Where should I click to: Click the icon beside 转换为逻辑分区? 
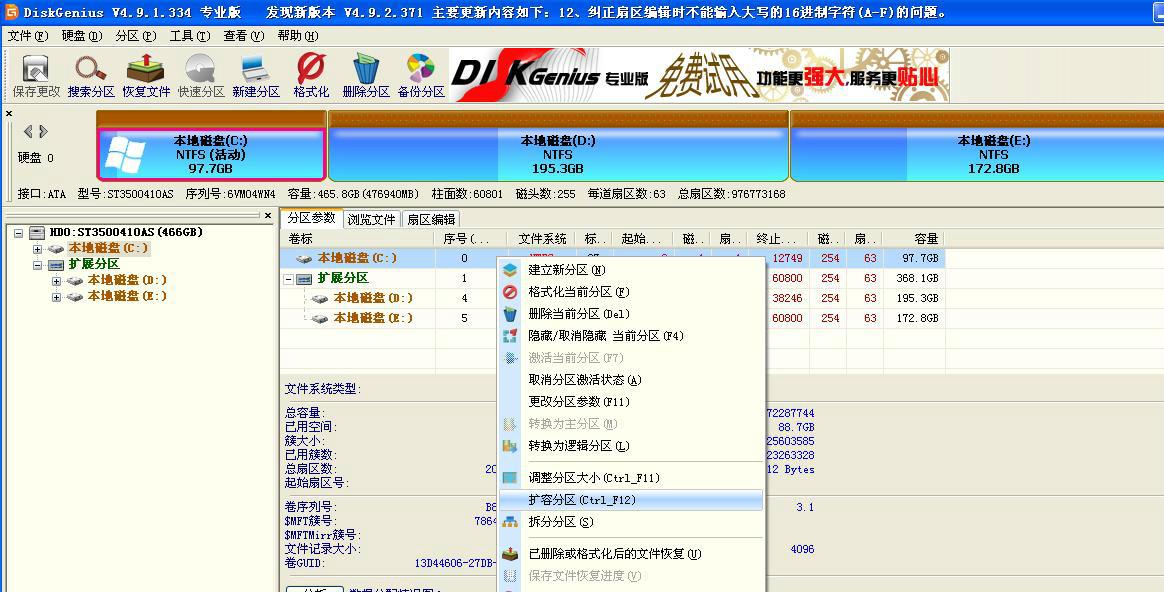point(510,446)
